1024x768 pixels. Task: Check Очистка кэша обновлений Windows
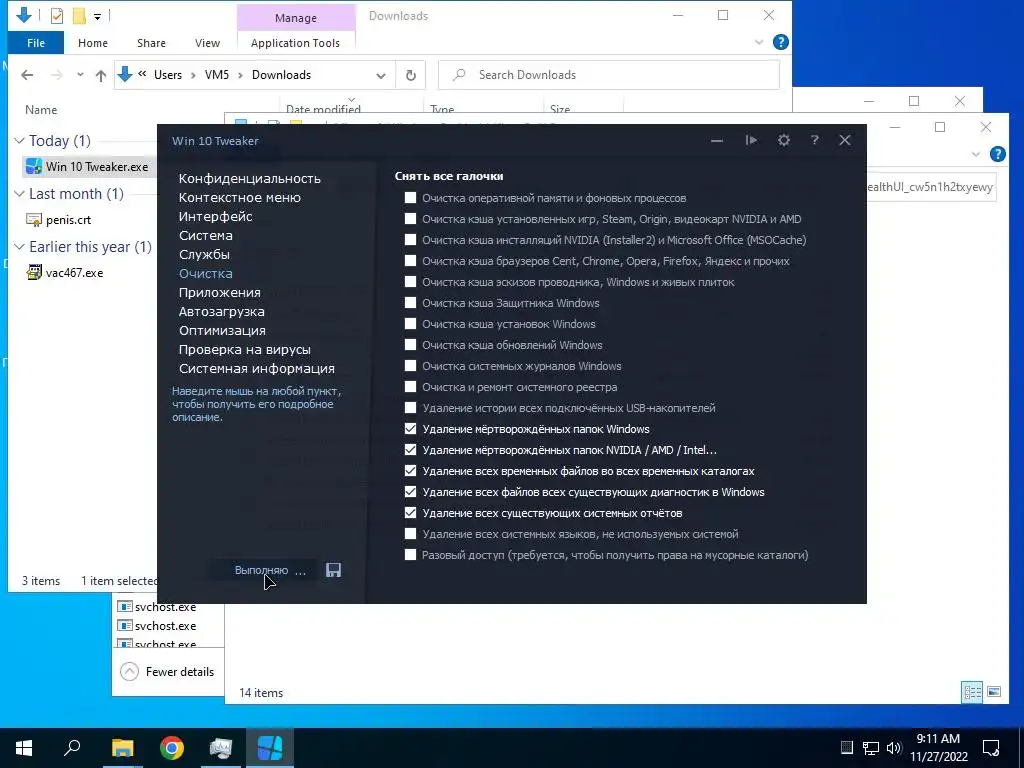tap(410, 345)
